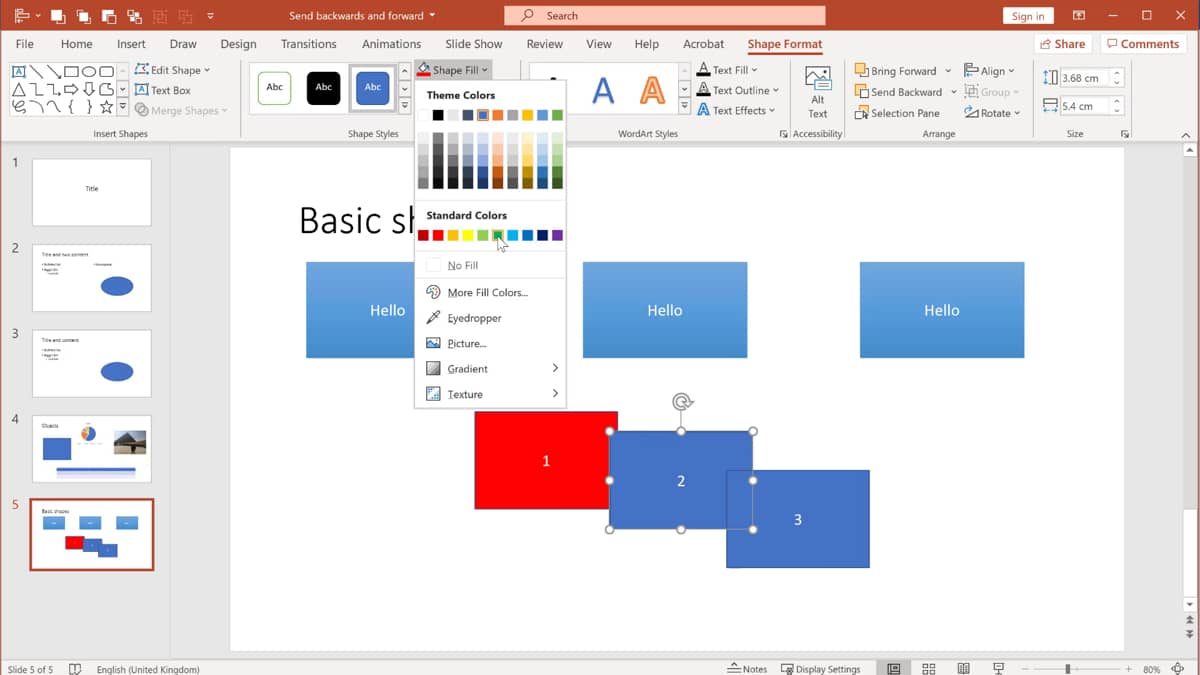1200x675 pixels.
Task: Open the Insert ribbon tab
Action: coord(131,44)
